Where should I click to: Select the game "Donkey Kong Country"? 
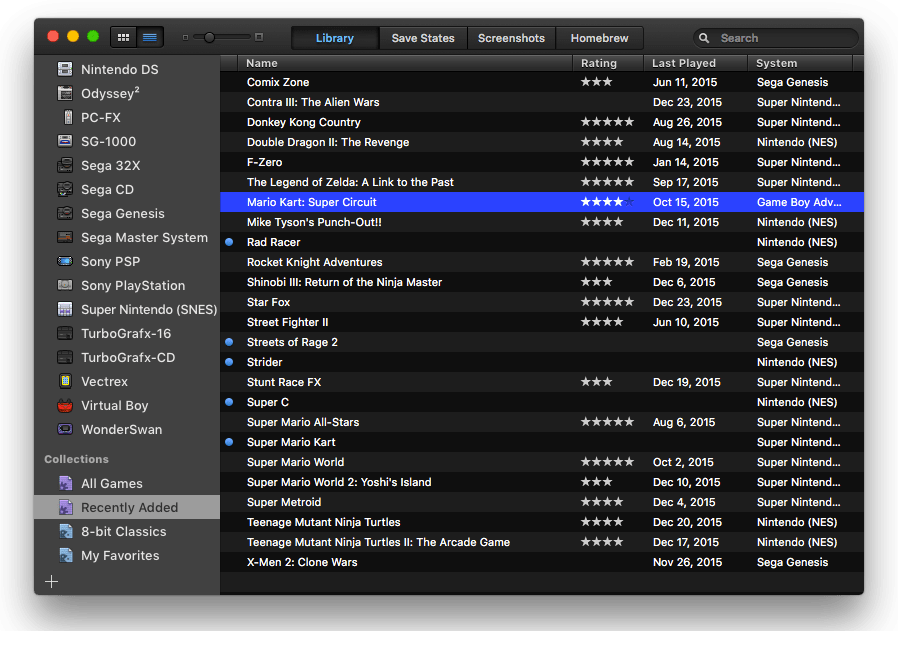point(542,122)
